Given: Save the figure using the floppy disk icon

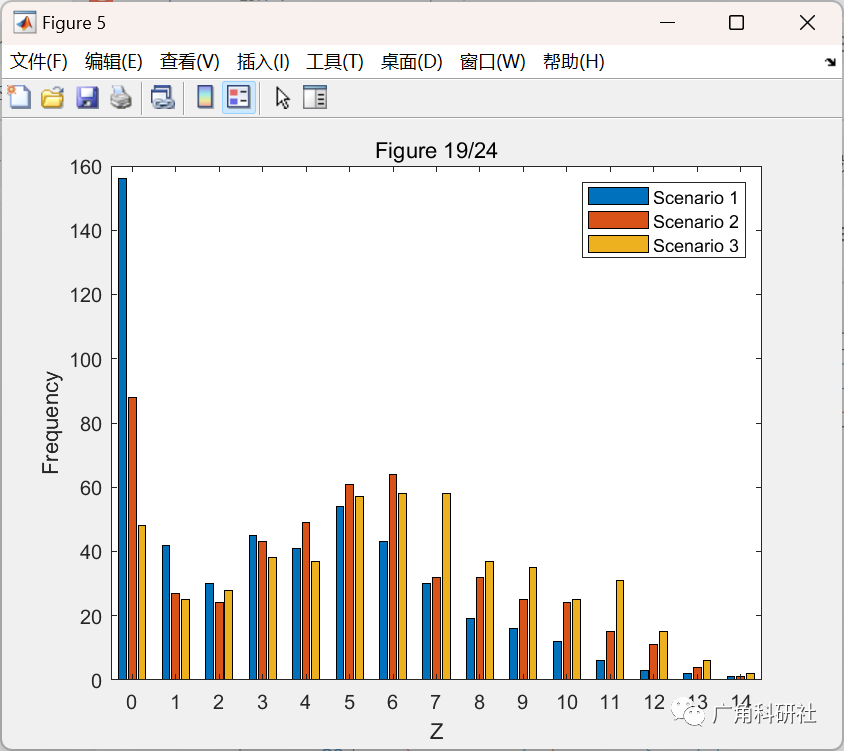Looking at the screenshot, I should [87, 97].
